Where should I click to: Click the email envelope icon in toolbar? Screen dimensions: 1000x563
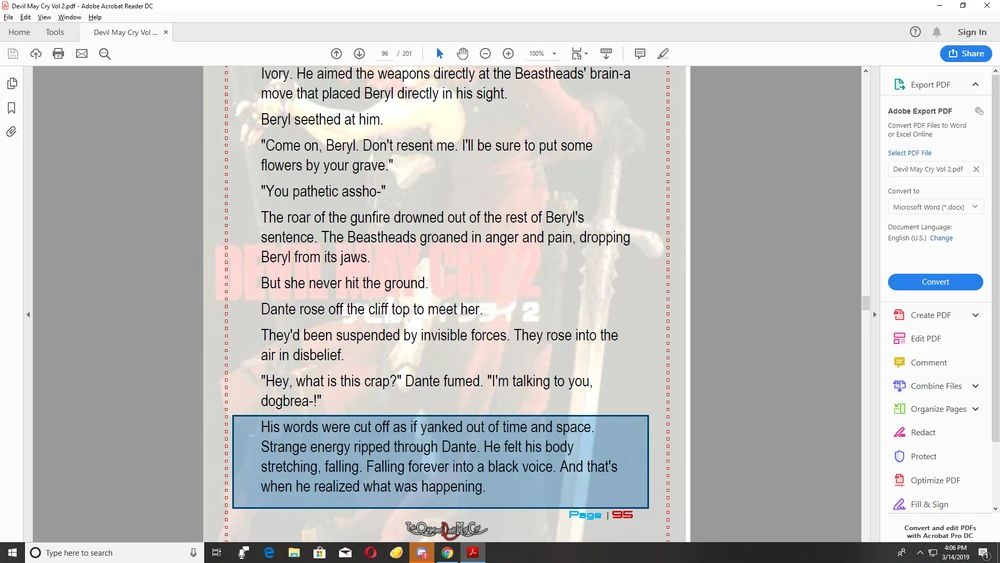pyautogui.click(x=82, y=54)
